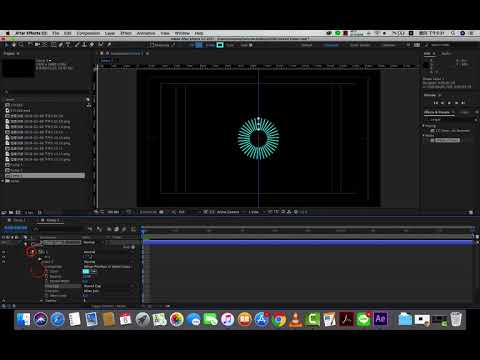
Task: Open Google Chrome from the dock
Action: [x=279, y=319]
